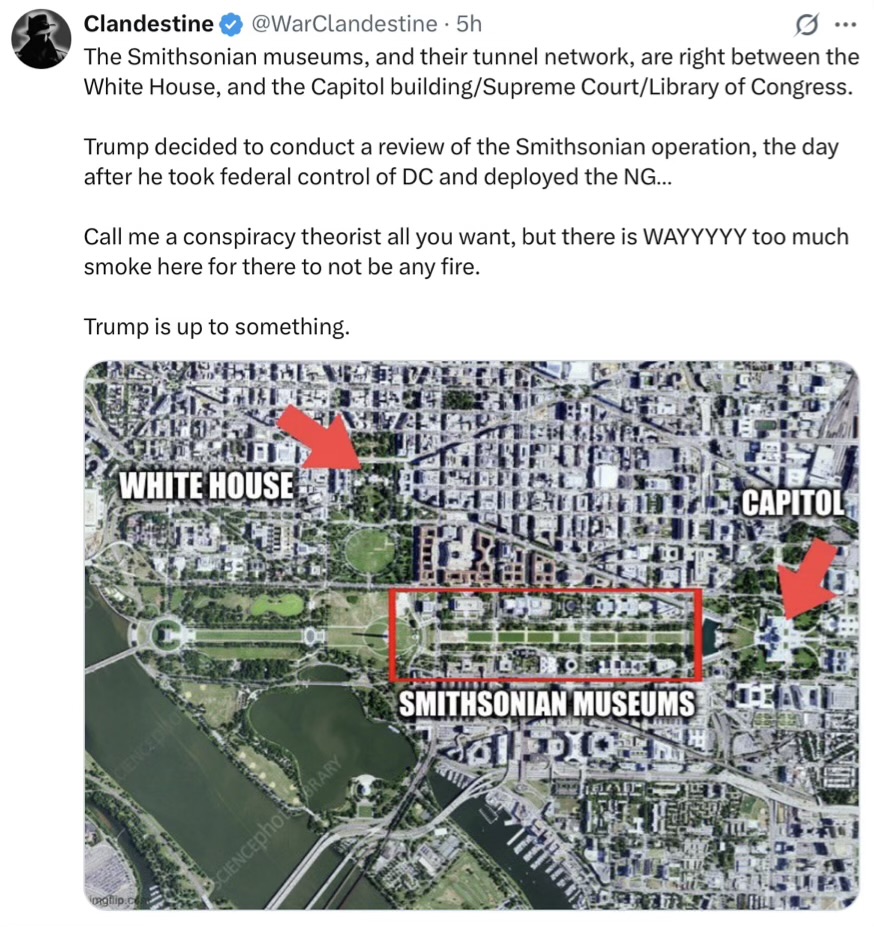The height and width of the screenshot is (927, 874).
Task: Click the CAPITOL caption on the image
Action: (793, 503)
